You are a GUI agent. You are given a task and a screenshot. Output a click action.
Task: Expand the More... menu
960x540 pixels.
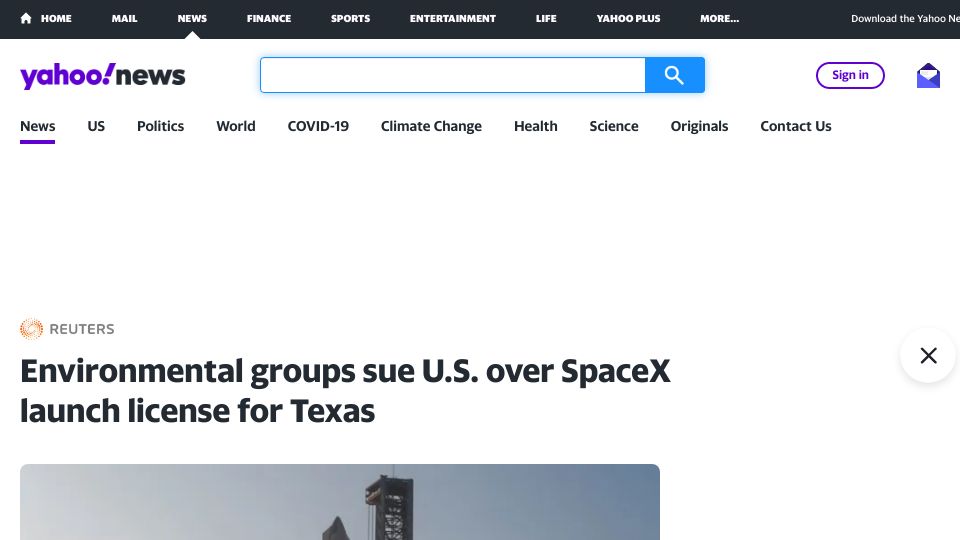coord(719,18)
